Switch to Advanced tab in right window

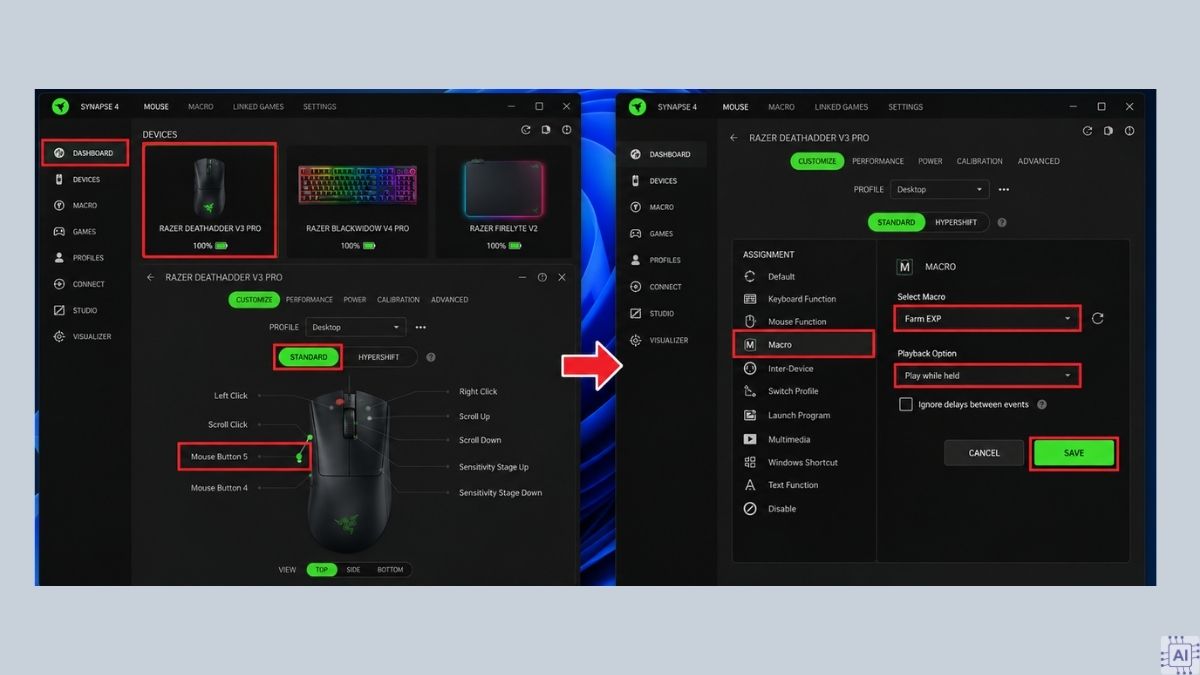coord(1039,161)
